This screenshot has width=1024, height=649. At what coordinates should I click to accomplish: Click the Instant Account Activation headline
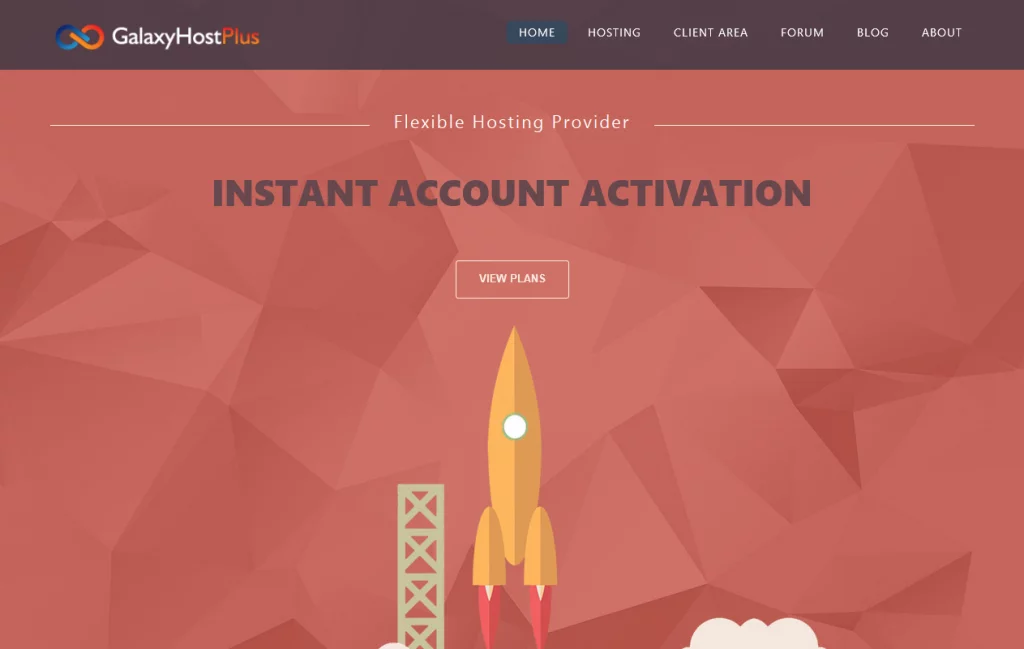tap(512, 193)
